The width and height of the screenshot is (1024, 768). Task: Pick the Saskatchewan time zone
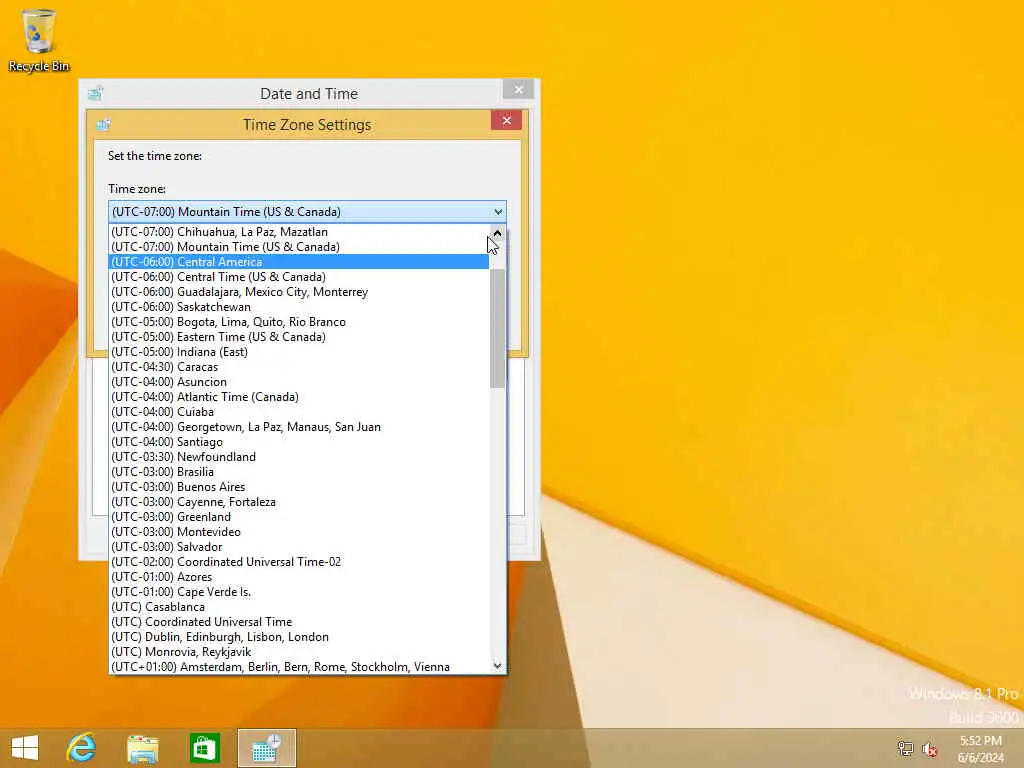pyautogui.click(x=299, y=307)
